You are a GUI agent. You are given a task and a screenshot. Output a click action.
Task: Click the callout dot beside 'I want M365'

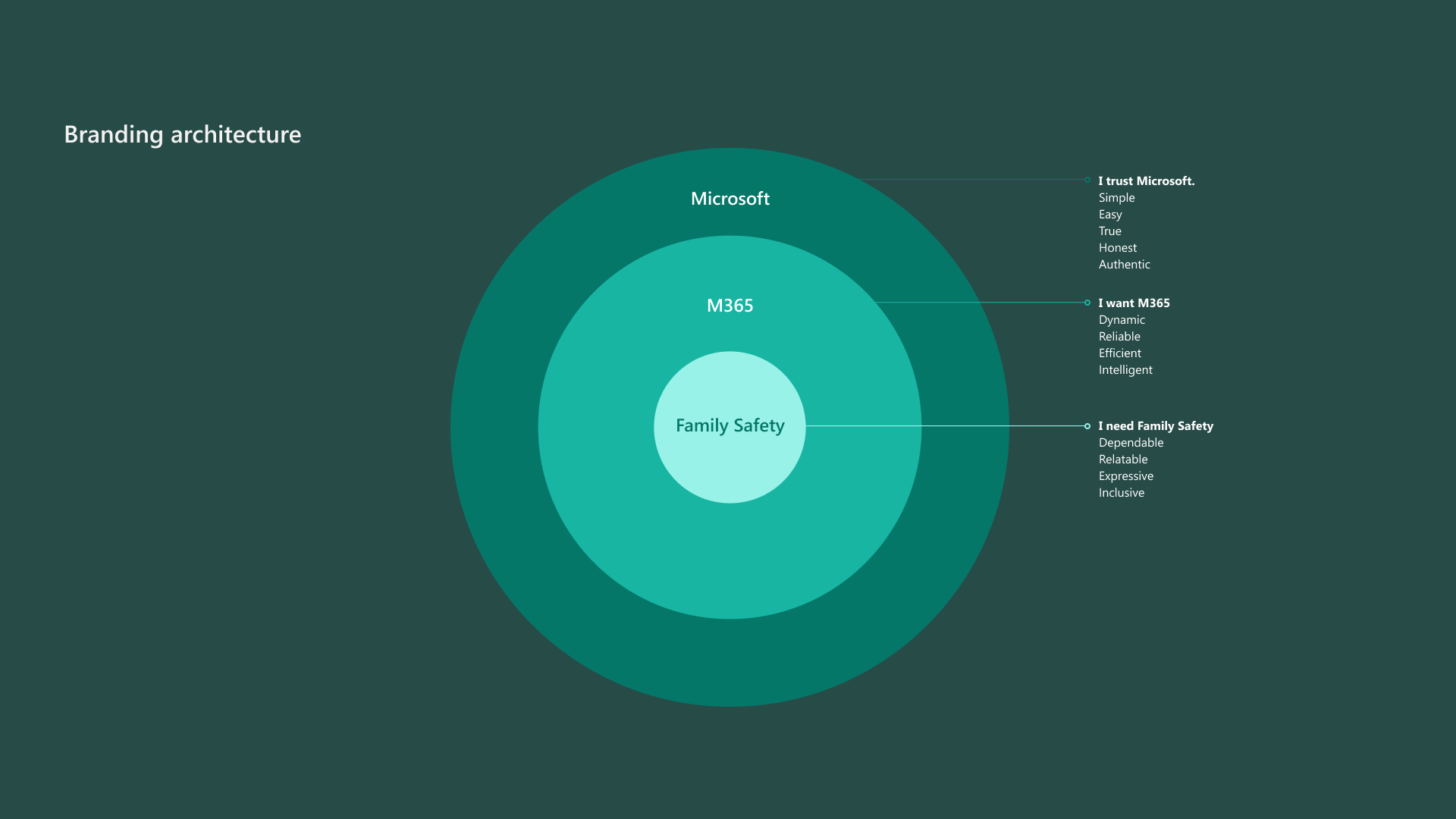coord(1087,303)
